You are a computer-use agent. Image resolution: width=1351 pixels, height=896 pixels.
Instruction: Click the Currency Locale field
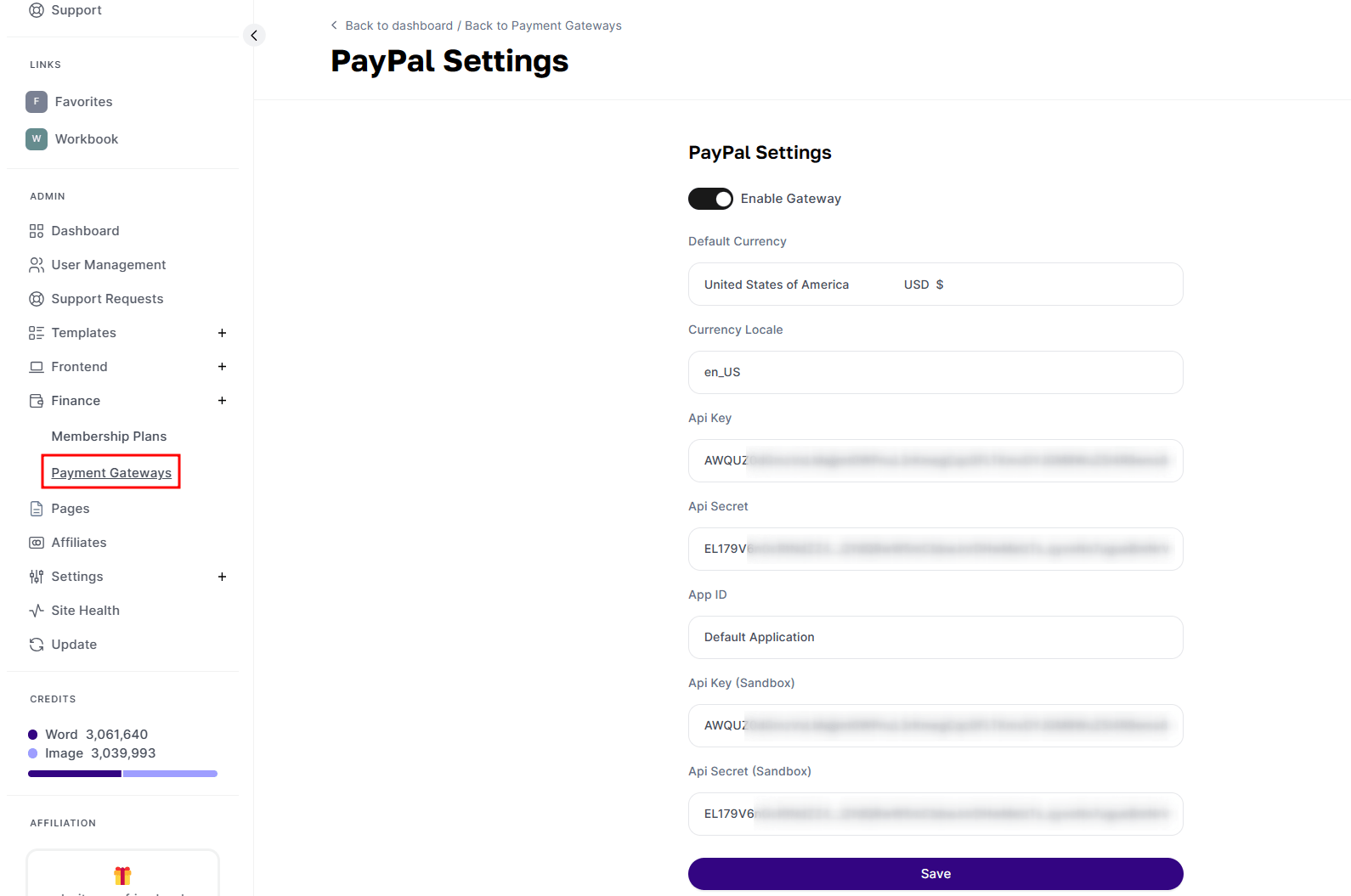click(x=935, y=372)
